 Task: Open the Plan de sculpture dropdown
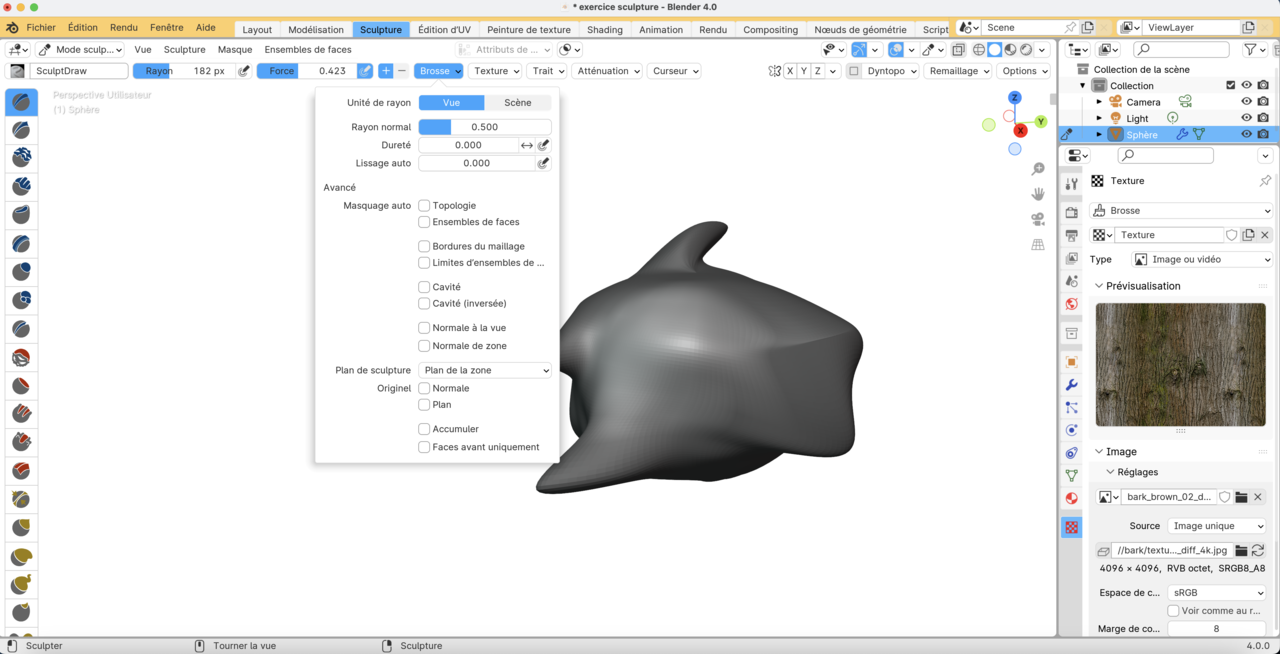[485, 370]
